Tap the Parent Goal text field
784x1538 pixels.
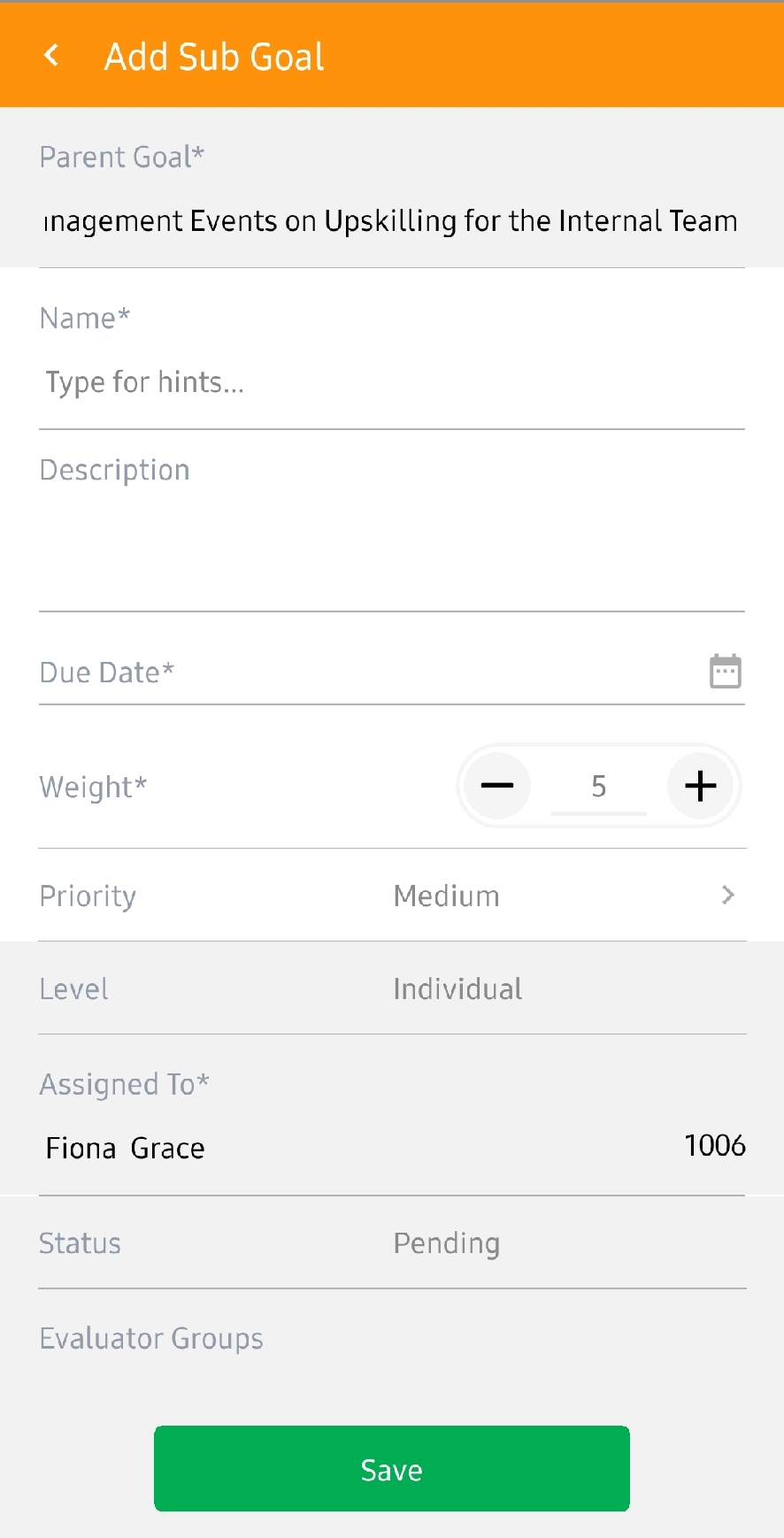click(392, 221)
